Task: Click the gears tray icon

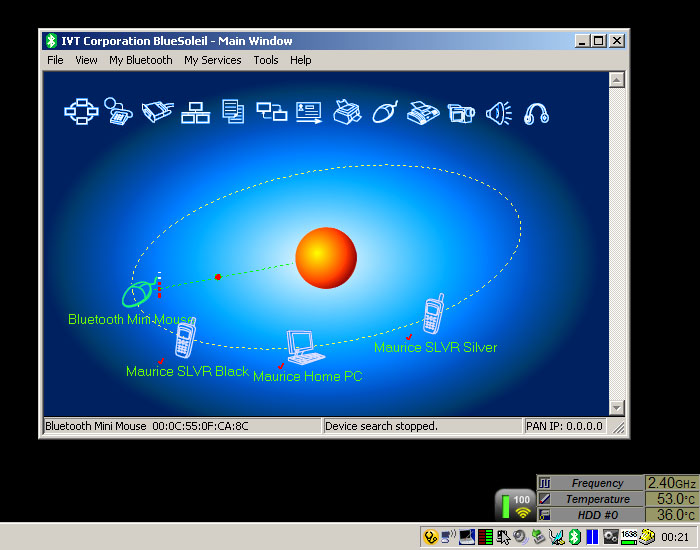Action: point(611,537)
